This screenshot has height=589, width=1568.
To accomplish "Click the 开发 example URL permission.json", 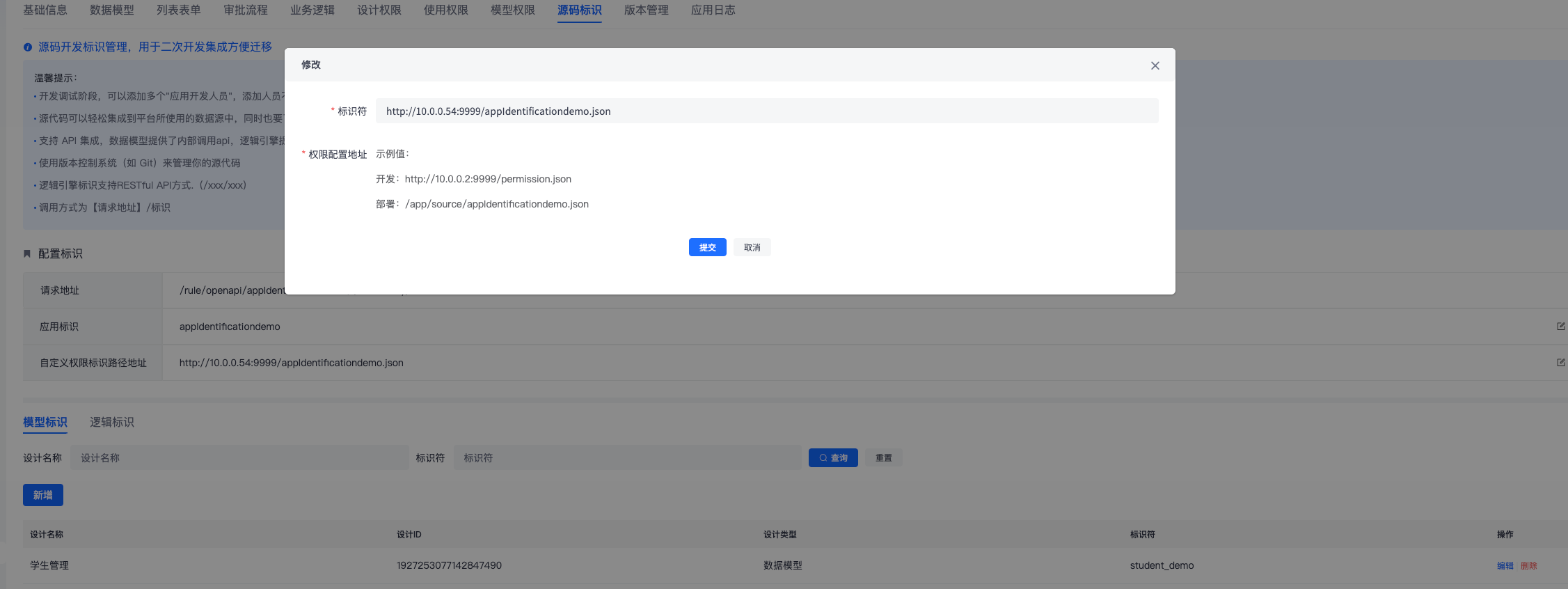I will tap(488, 179).
